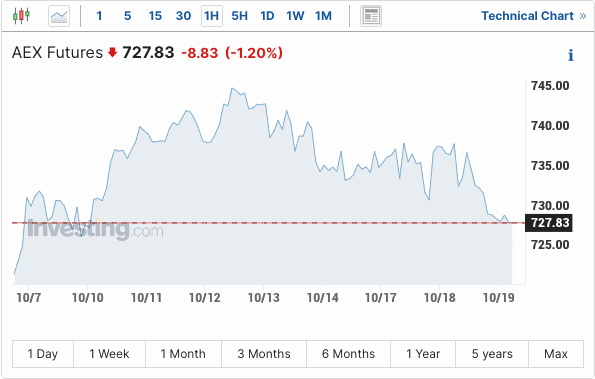Viewport: 595px width, 379px height.
Task: Show the Max range
Action: 556,354
